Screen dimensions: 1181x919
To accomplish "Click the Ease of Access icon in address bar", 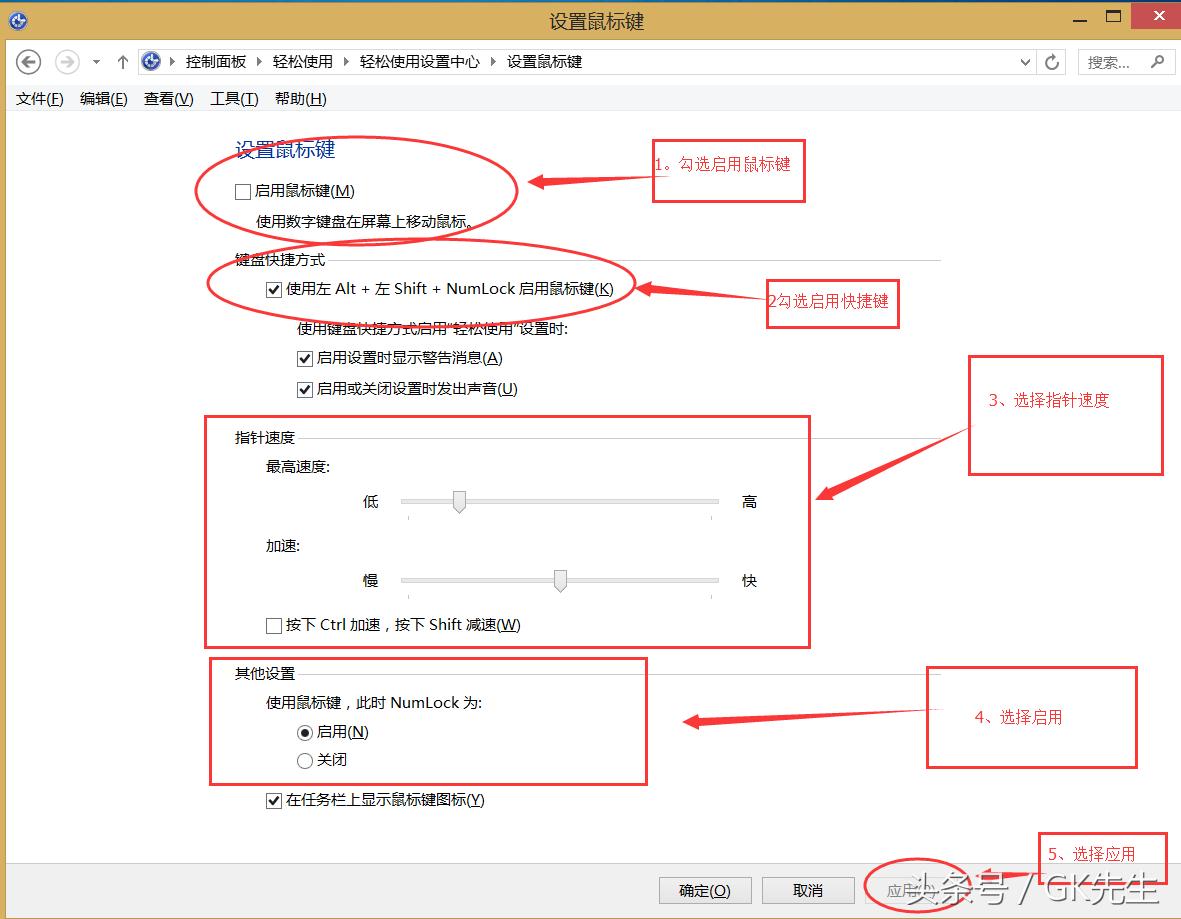I will click(x=151, y=61).
